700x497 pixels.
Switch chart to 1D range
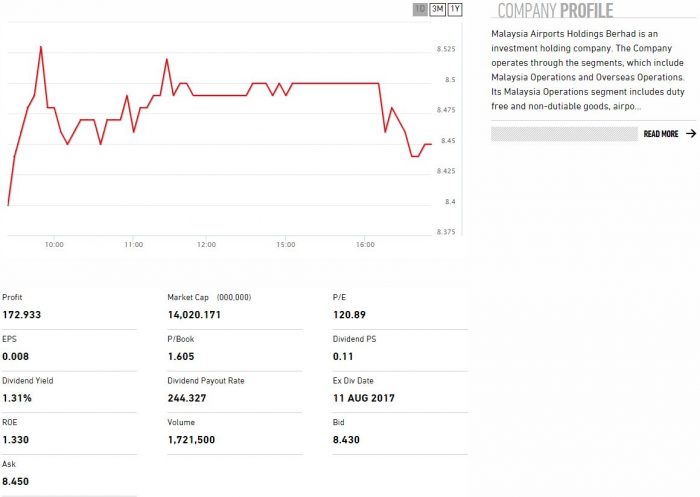point(420,10)
